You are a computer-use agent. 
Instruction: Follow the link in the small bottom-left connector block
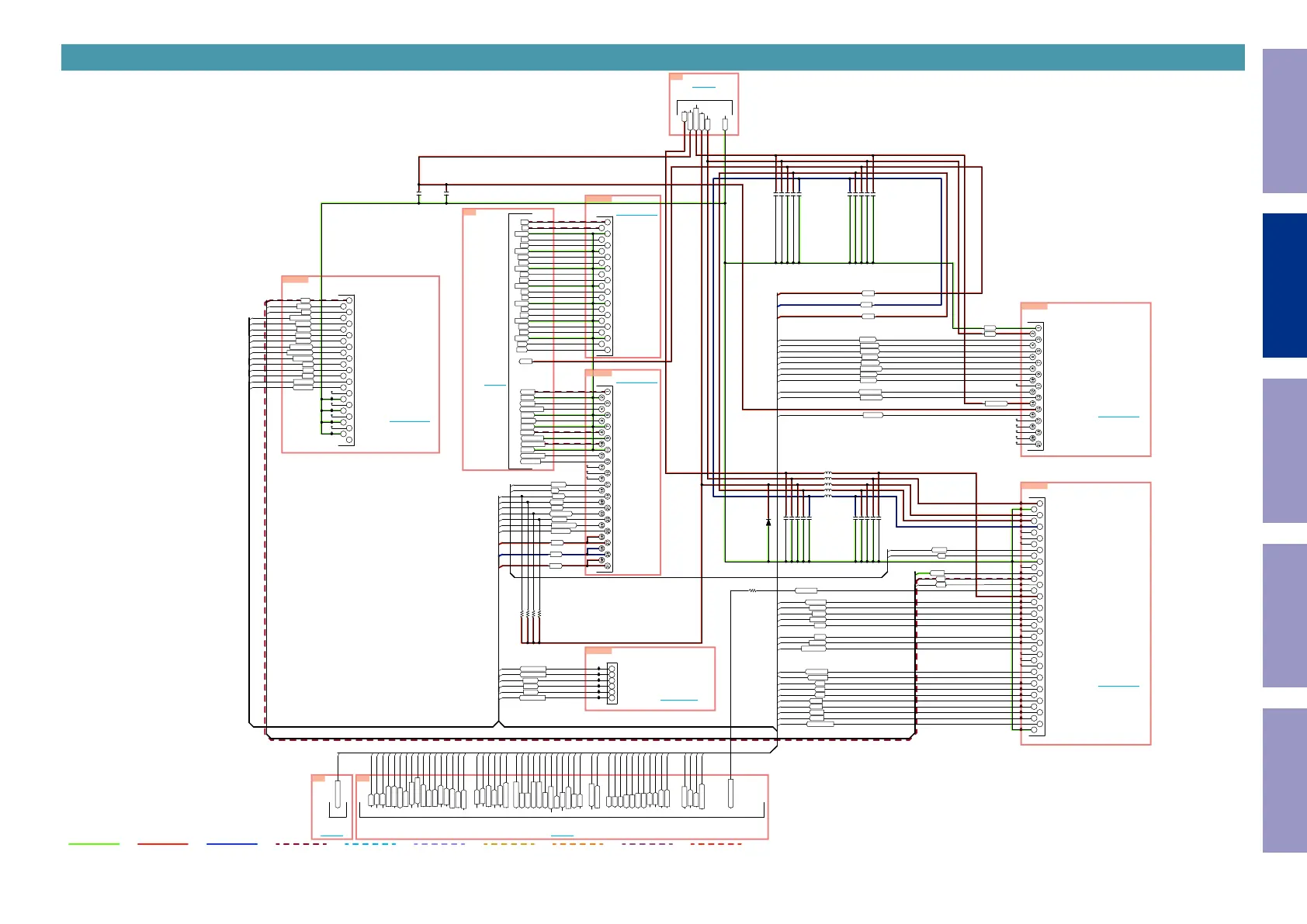point(331,836)
